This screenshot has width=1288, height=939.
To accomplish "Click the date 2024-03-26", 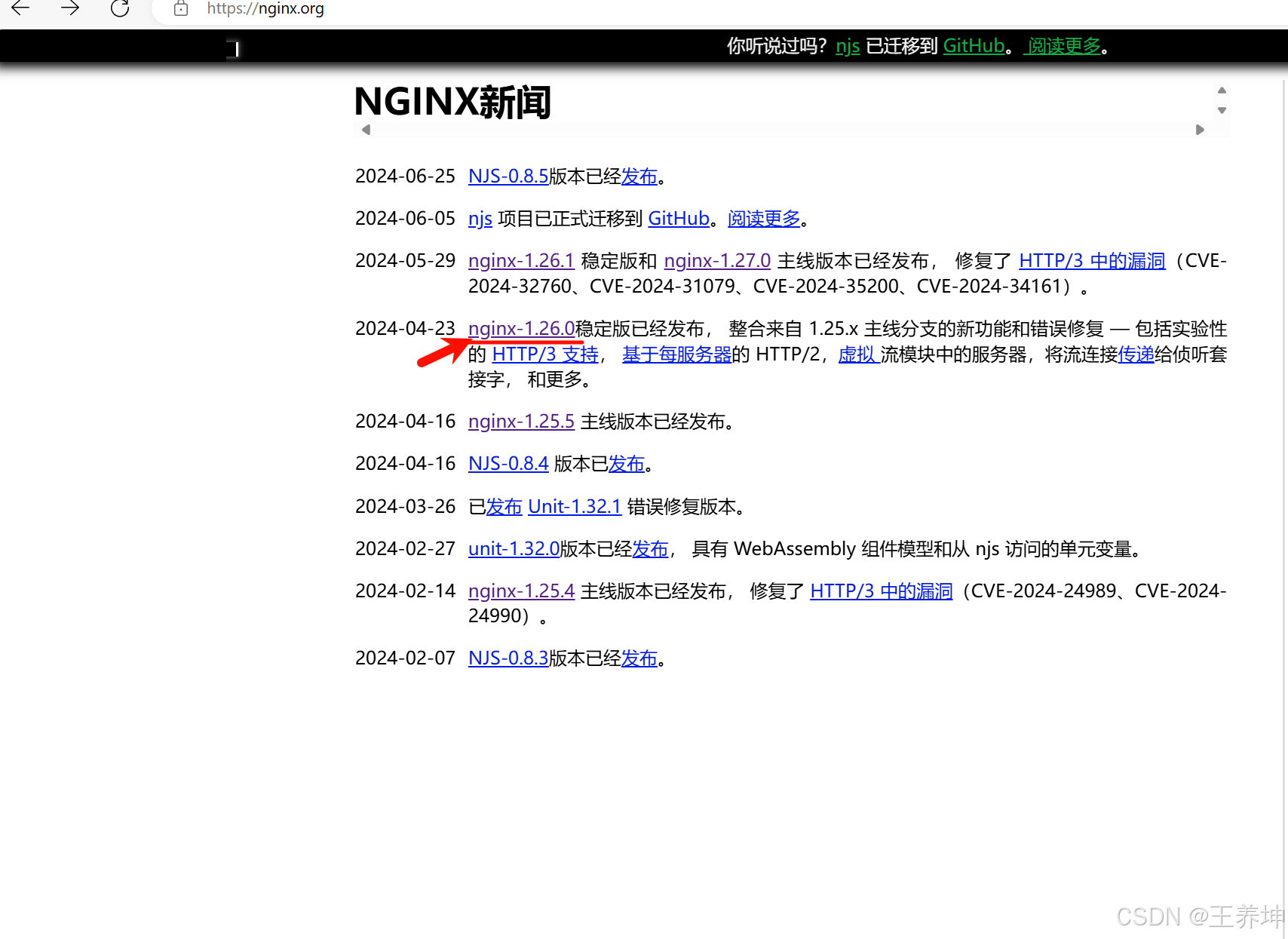I will coord(405,507).
